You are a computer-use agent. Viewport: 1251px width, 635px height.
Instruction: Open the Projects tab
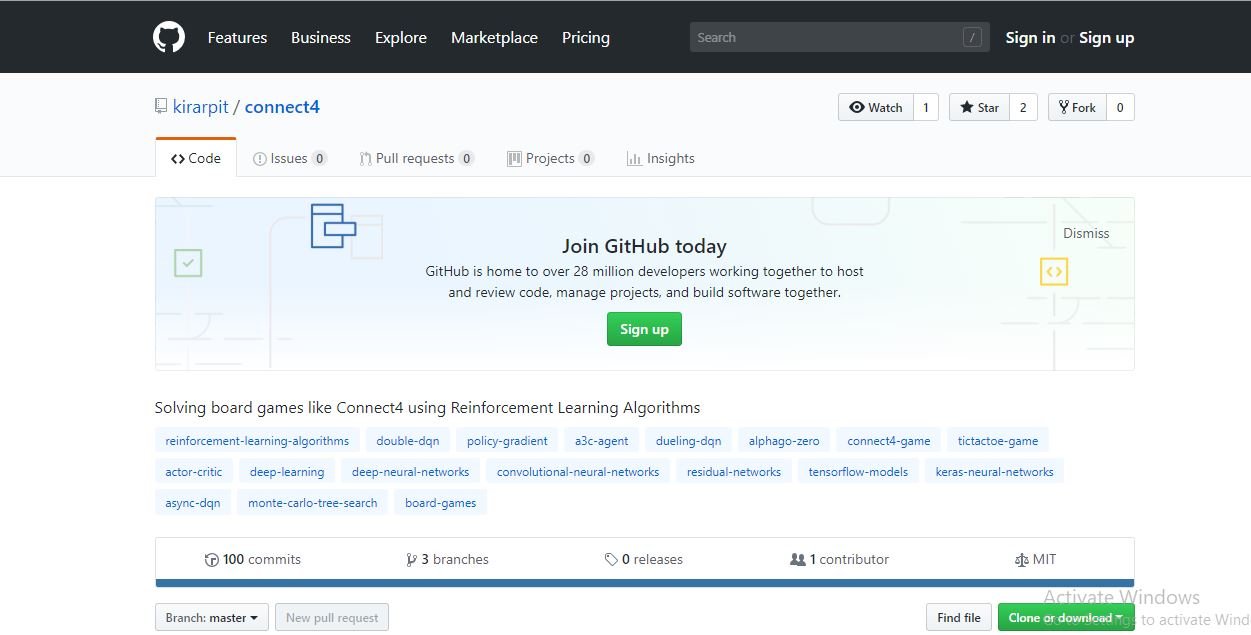[550, 158]
